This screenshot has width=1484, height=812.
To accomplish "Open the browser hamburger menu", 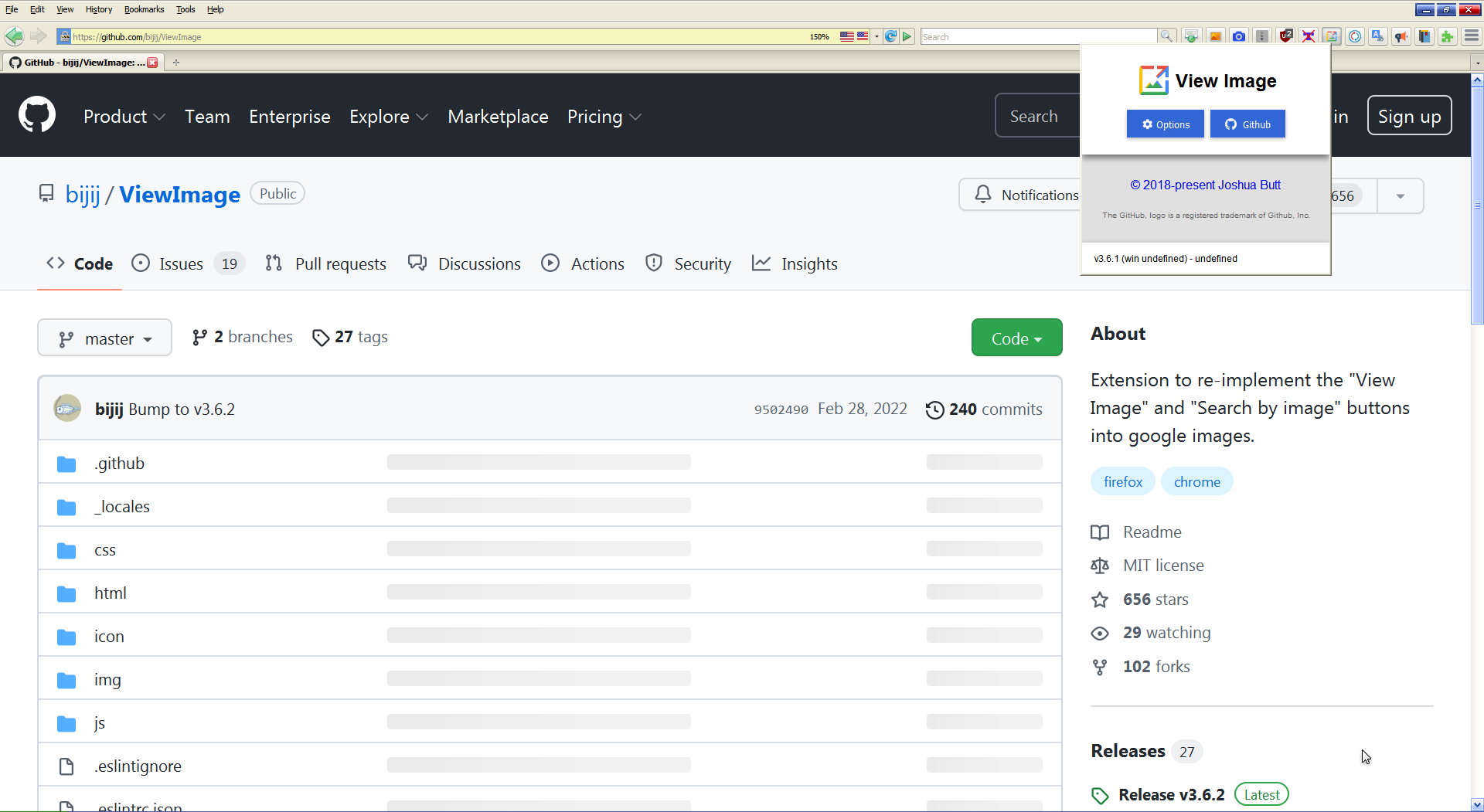I will click(x=1471, y=36).
